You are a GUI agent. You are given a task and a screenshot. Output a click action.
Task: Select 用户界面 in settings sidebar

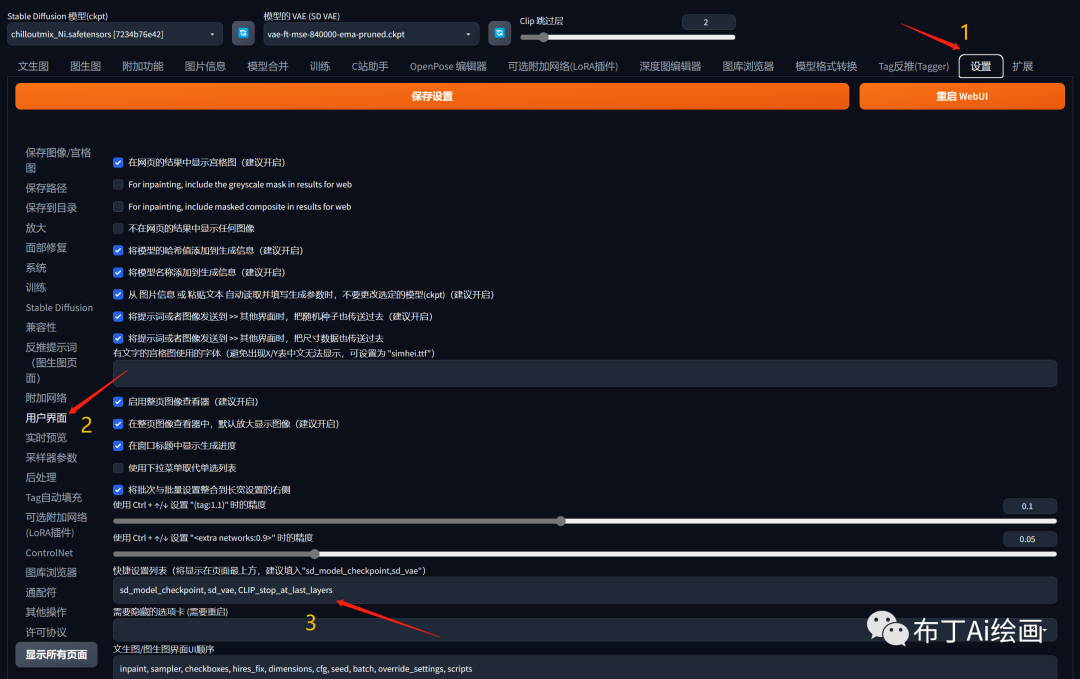click(x=46, y=418)
